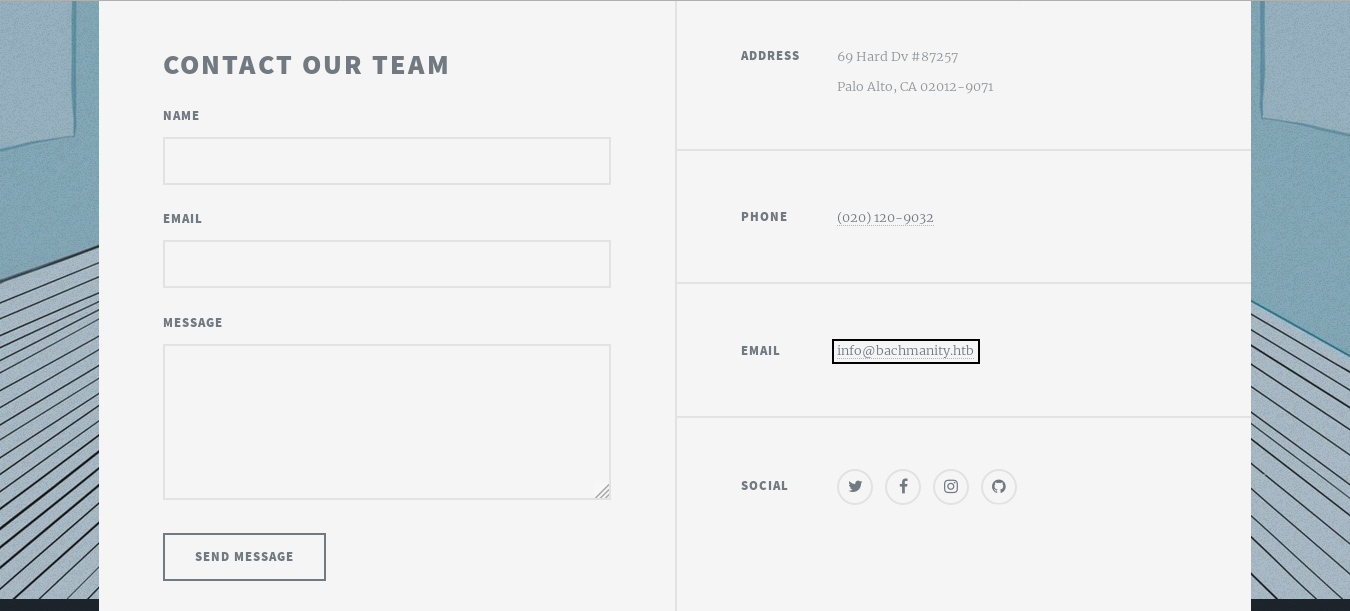Click the Message label above the text area
This screenshot has height=611, width=1350.
[193, 323]
